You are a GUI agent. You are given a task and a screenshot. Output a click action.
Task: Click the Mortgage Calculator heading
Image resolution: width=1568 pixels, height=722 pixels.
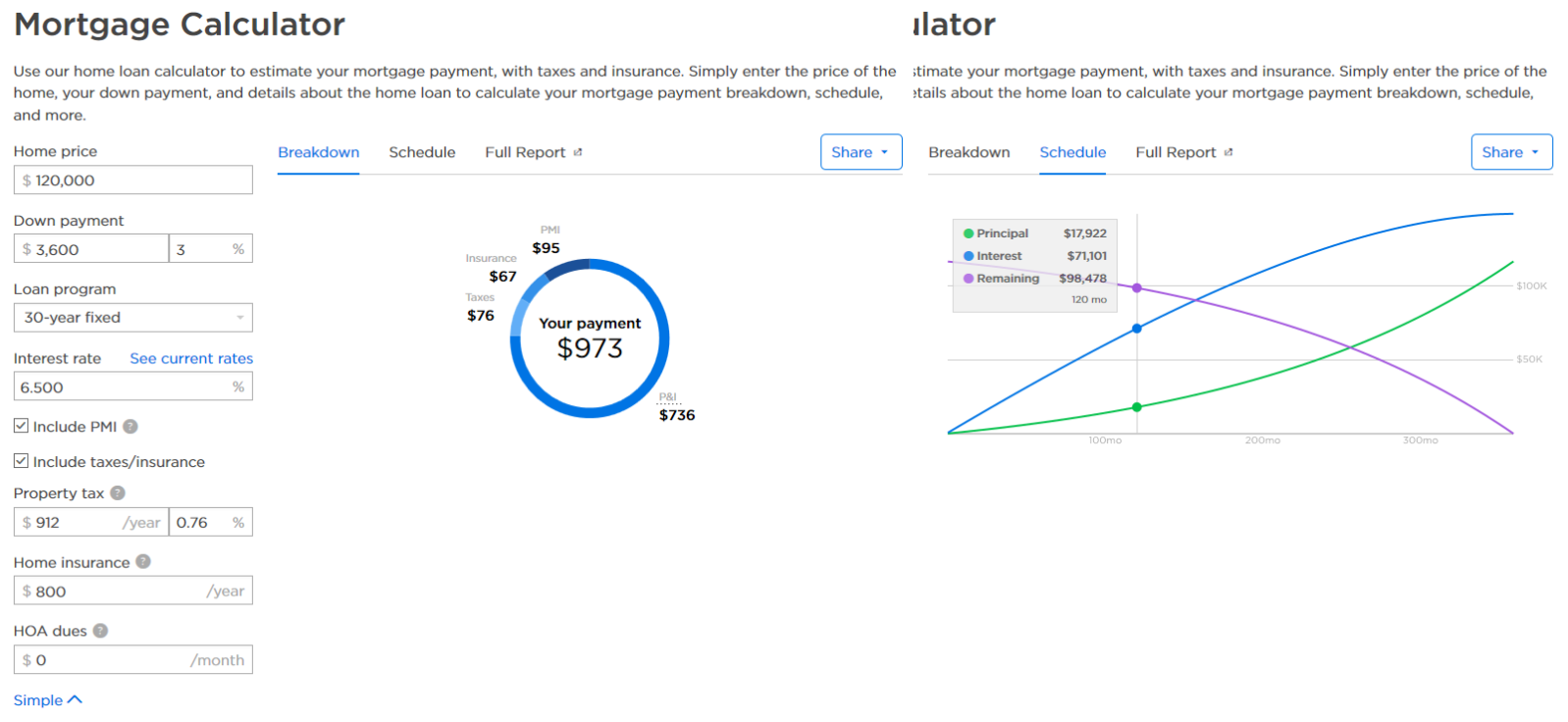180,25
